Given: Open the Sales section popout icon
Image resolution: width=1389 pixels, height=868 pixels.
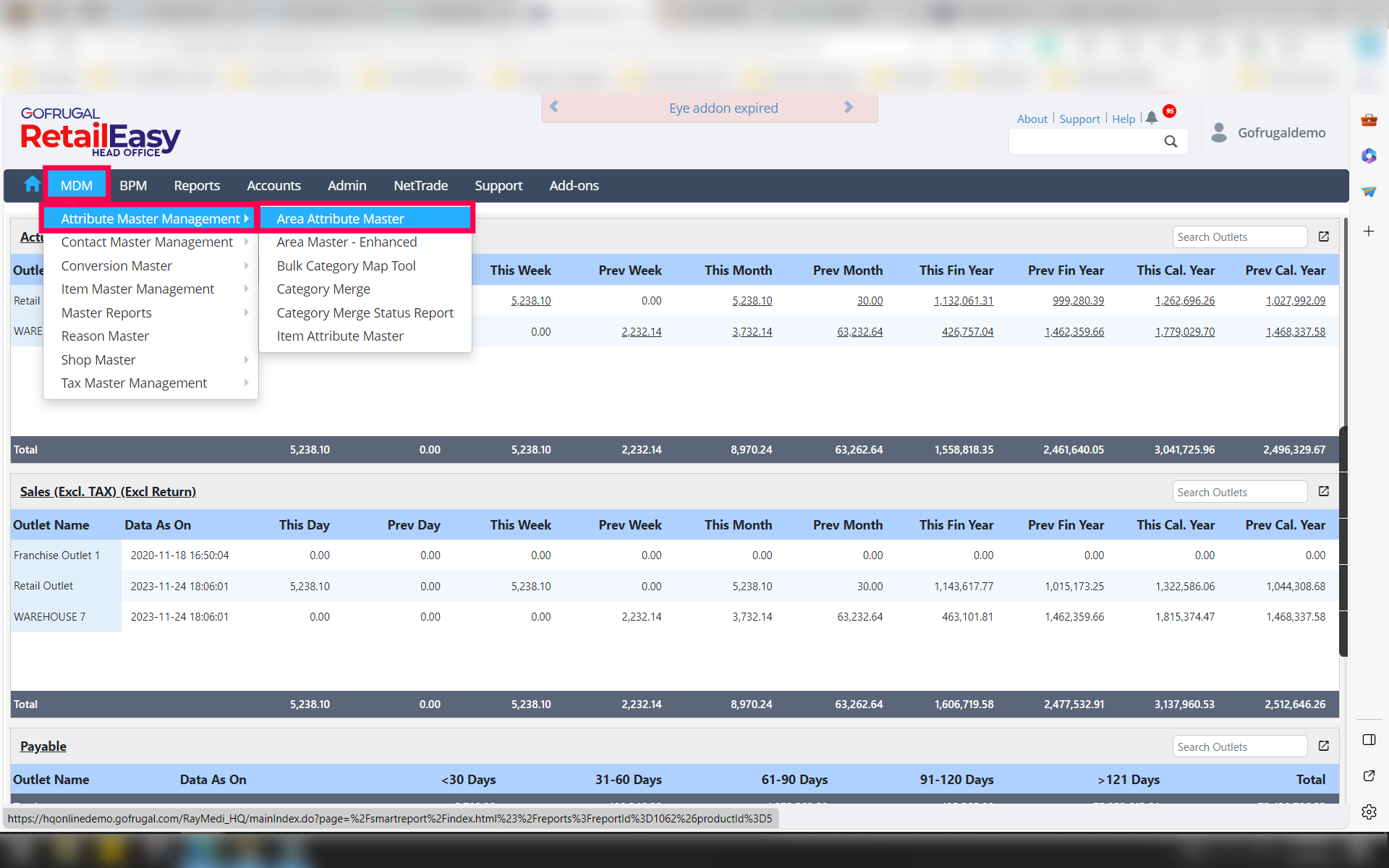Looking at the screenshot, I should point(1324,491).
